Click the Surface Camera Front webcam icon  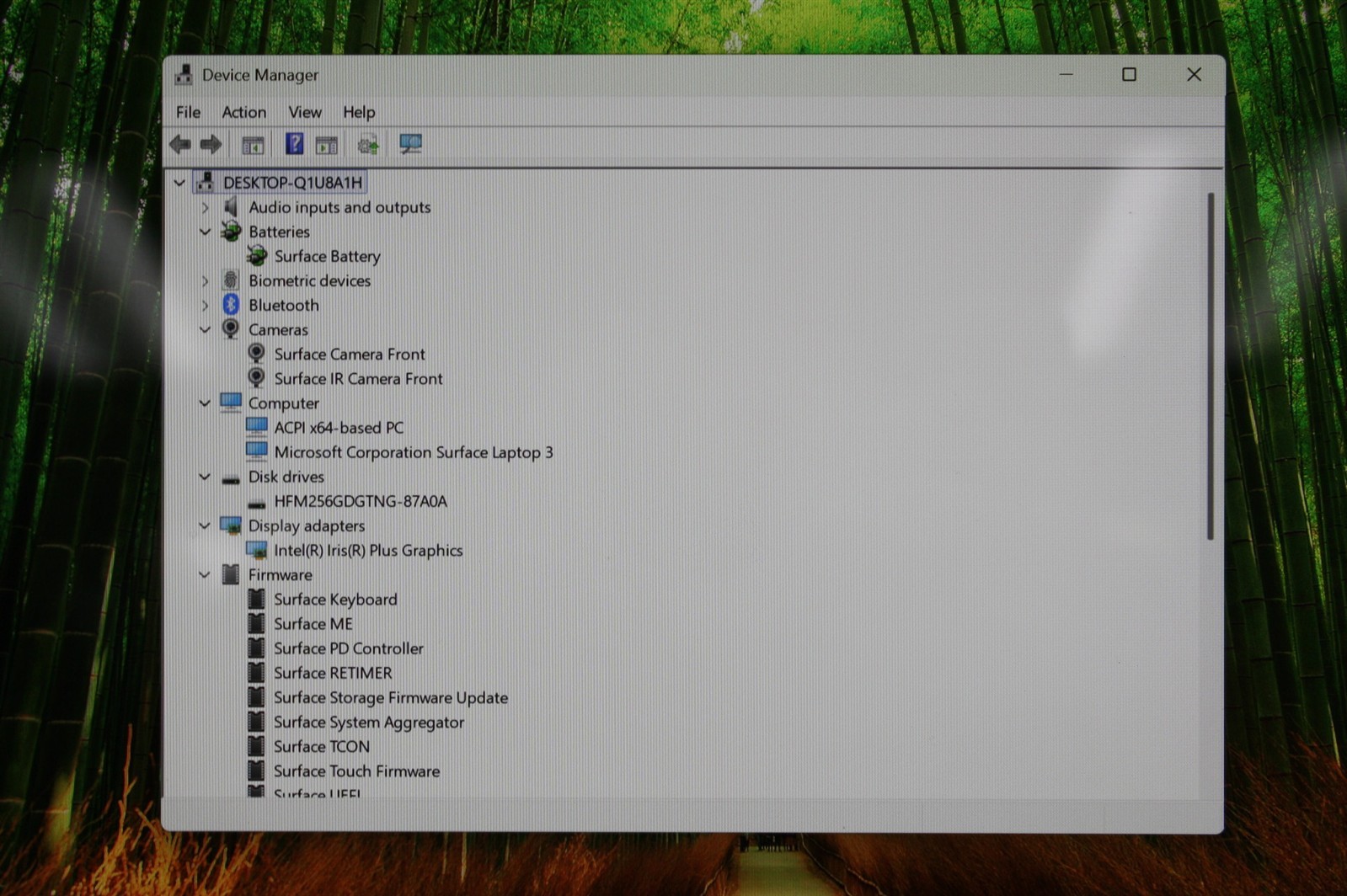pos(256,354)
